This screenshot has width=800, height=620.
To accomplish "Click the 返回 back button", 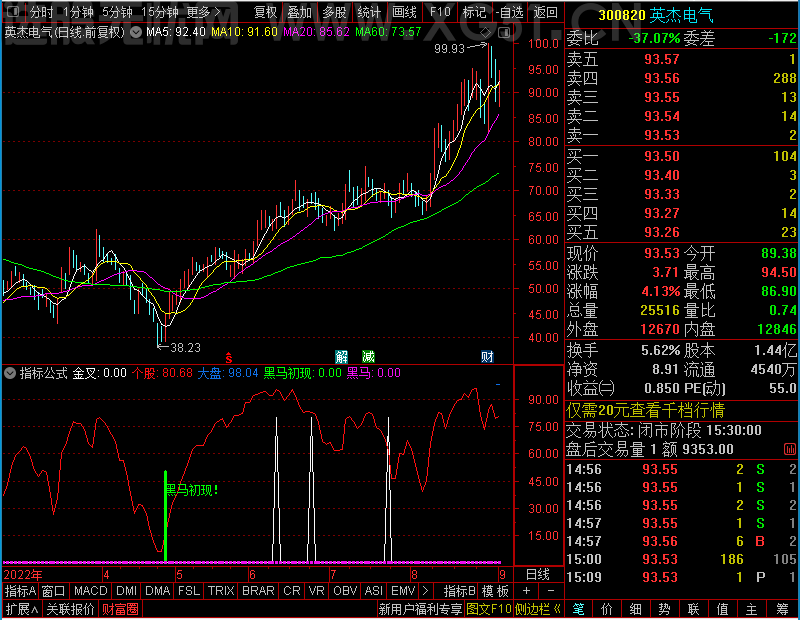I will point(545,12).
